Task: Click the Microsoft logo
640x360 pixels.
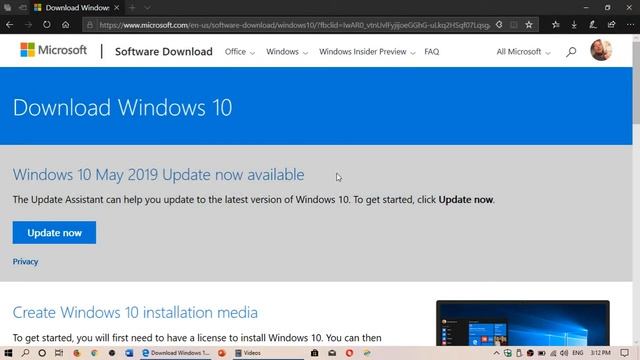Action: pos(53,50)
